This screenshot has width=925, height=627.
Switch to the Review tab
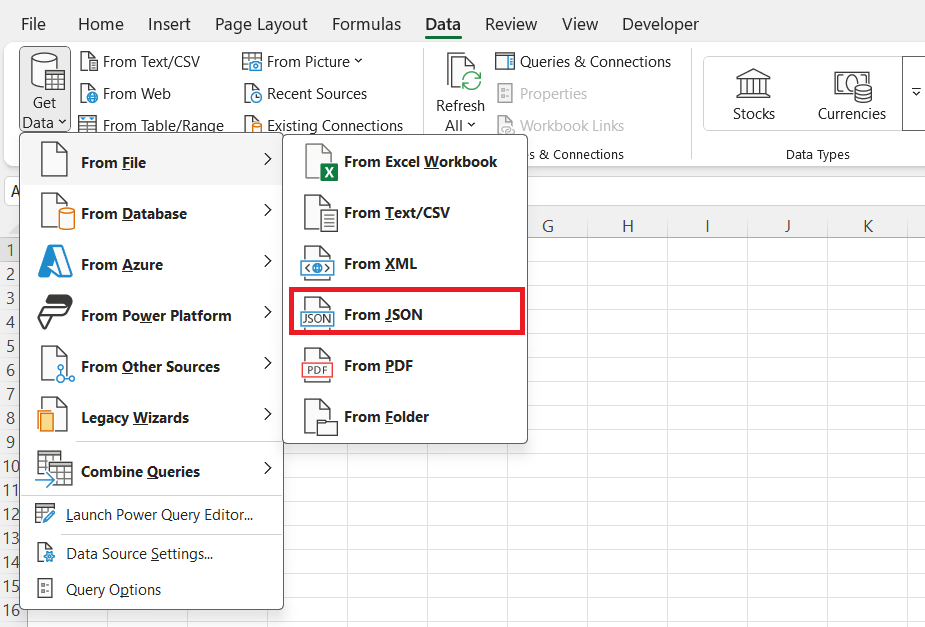pyautogui.click(x=511, y=24)
